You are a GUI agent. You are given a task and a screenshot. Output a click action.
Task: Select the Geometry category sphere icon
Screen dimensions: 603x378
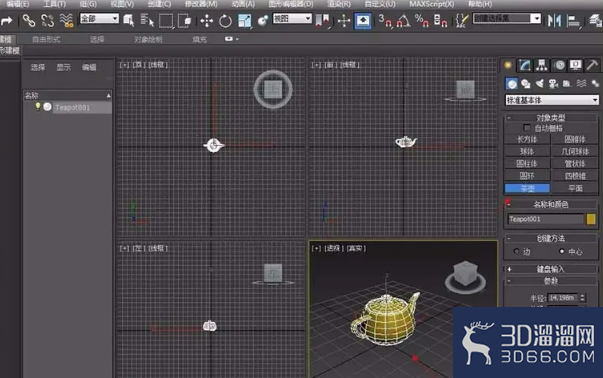(x=511, y=83)
